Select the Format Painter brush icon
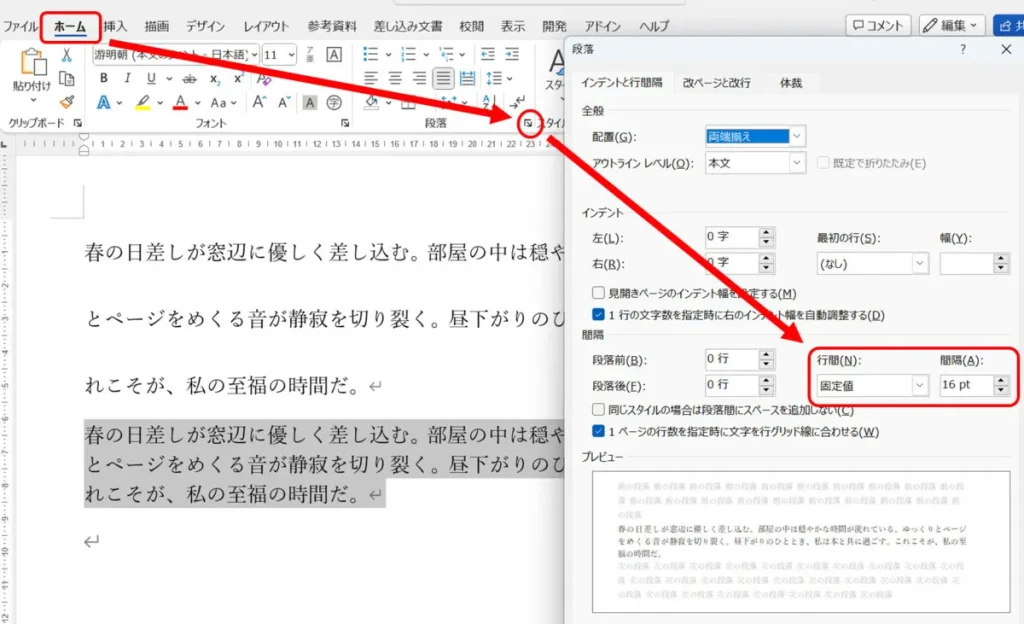Viewport: 1024px width, 624px height. coord(67,102)
